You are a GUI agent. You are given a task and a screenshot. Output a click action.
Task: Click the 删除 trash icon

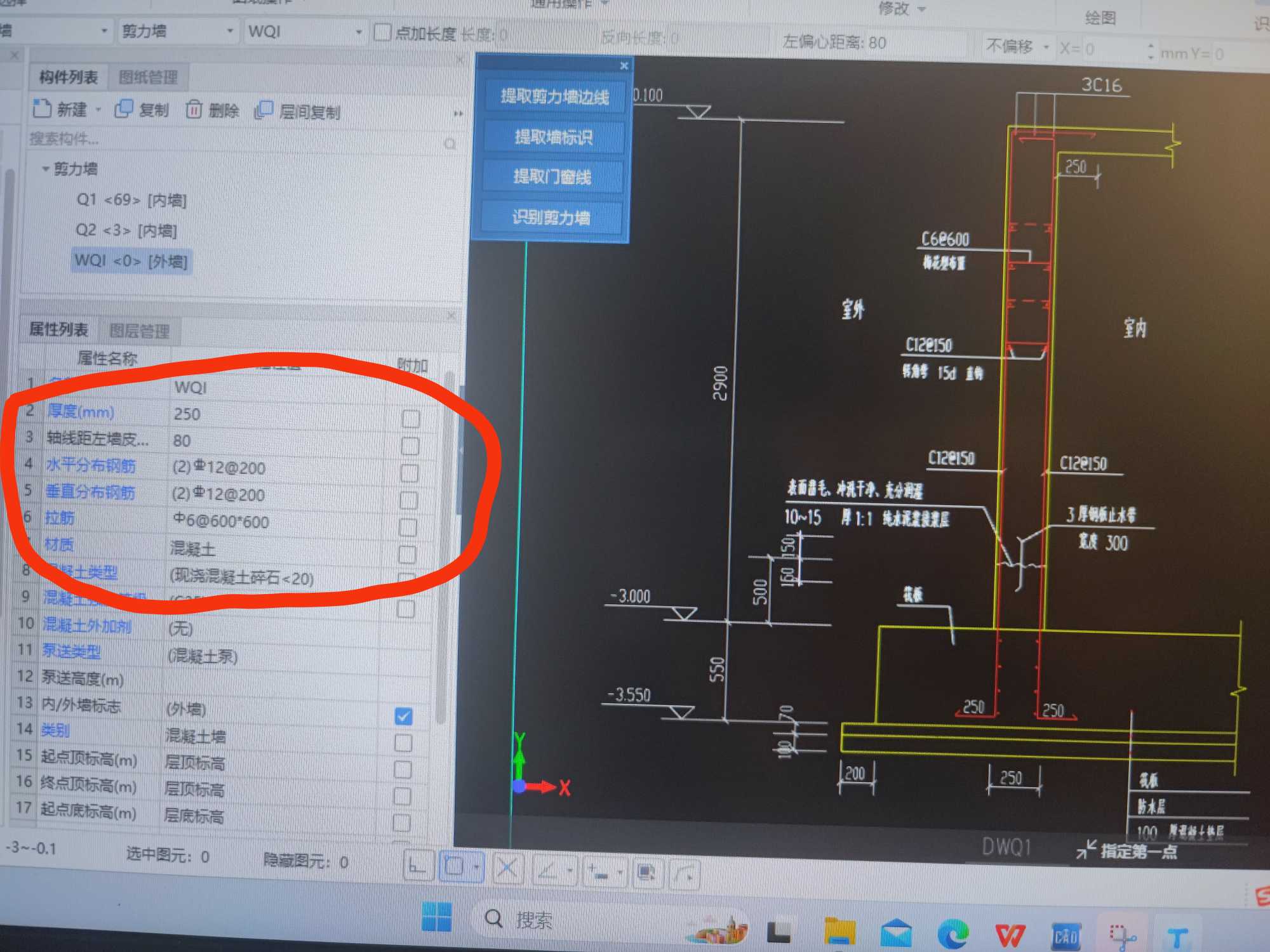194,110
